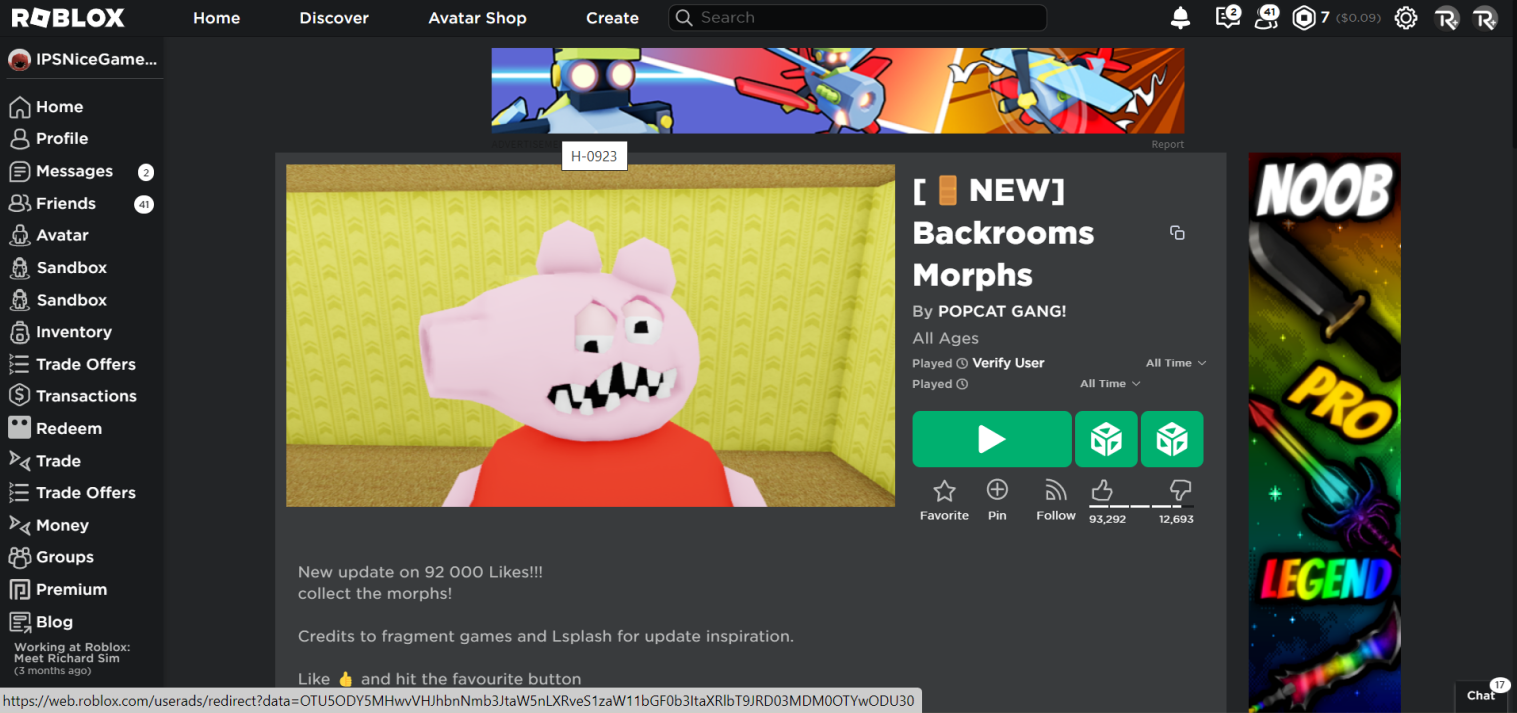This screenshot has width=1517, height=713.
Task: Expand All Time dropdown beside Verify User
Action: pos(1176,363)
